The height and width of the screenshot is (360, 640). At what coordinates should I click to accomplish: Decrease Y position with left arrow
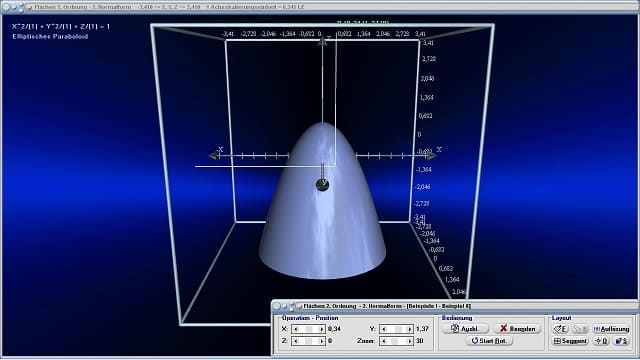[383, 329]
